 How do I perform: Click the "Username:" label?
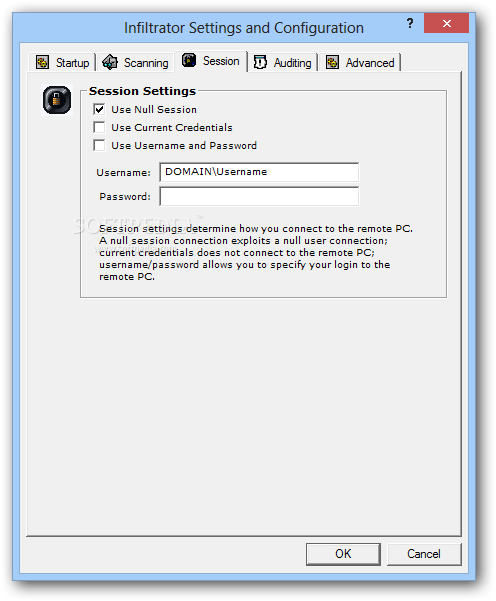(x=123, y=172)
